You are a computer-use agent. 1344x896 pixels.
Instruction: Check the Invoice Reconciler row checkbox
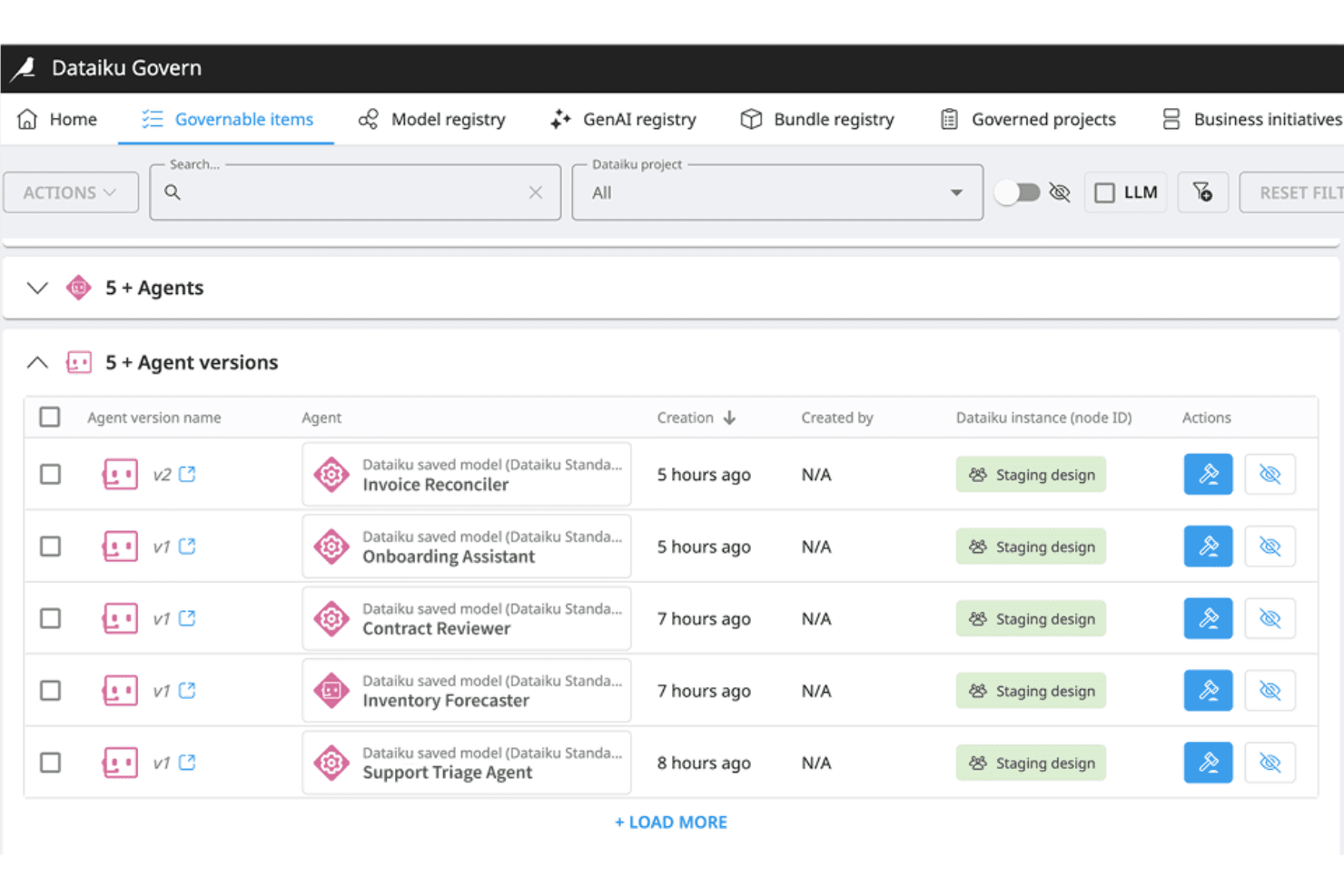click(x=51, y=474)
